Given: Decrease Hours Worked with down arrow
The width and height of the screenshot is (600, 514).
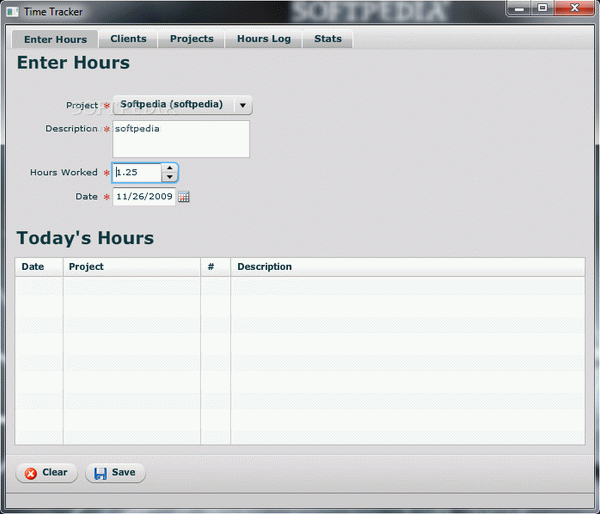Looking at the screenshot, I should pyautogui.click(x=169, y=177).
